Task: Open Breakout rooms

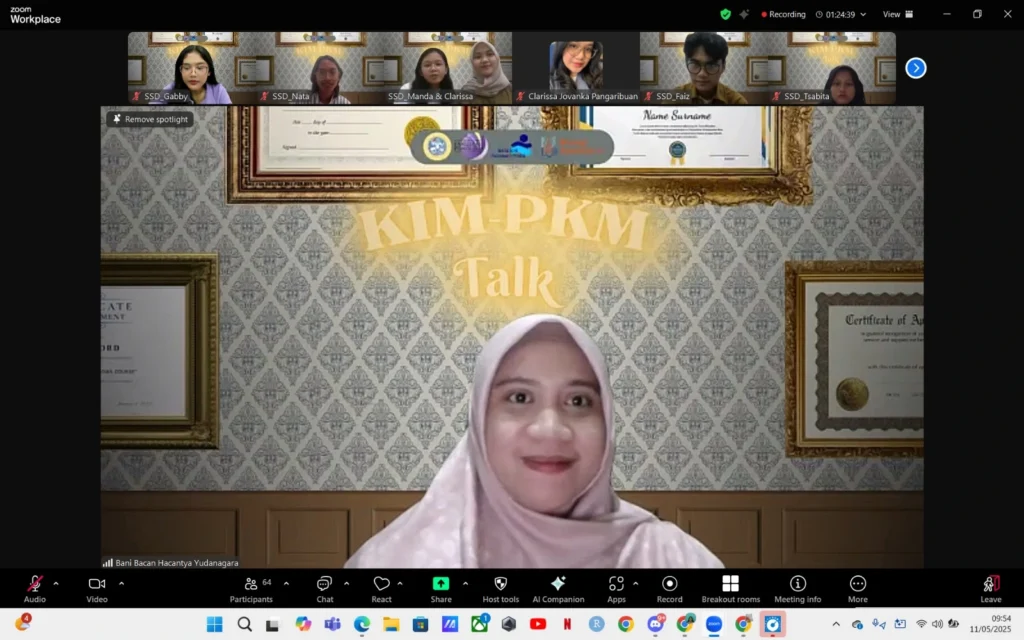Action: [x=731, y=588]
